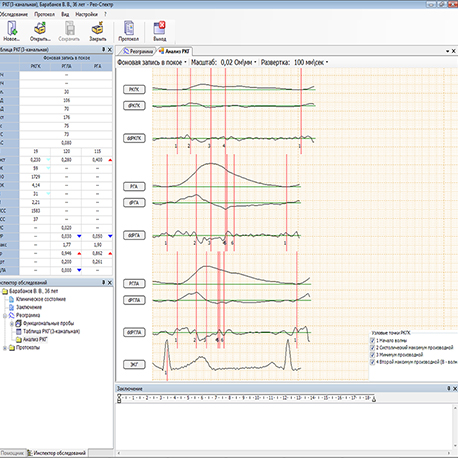458x458 pixels.
Task: Toggle checkbox 4 Второй максимум производной
Action: [x=373, y=362]
